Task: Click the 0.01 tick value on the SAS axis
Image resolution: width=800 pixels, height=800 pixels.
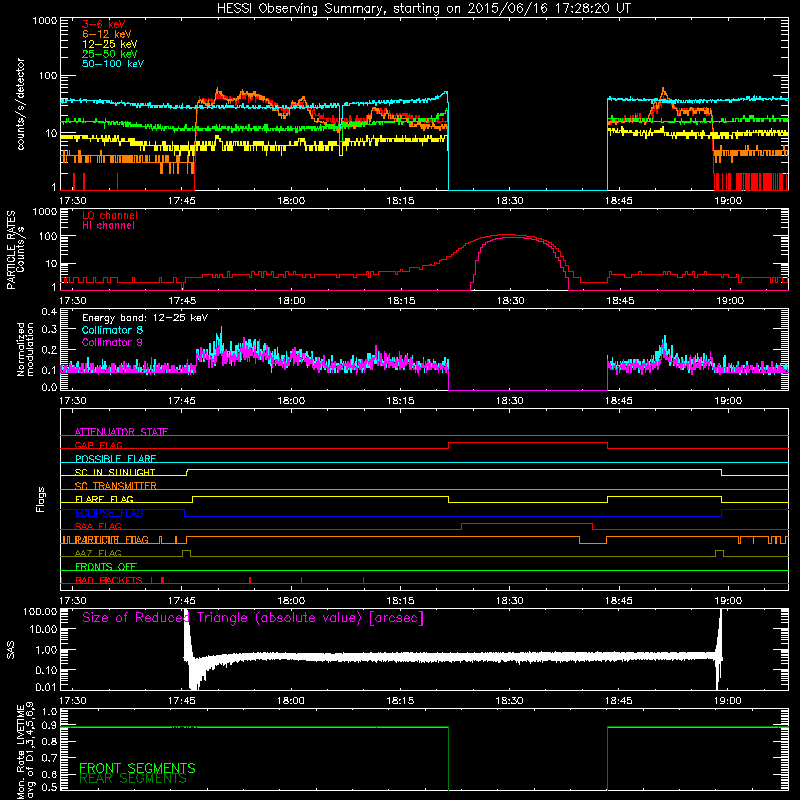Action: coord(46,687)
